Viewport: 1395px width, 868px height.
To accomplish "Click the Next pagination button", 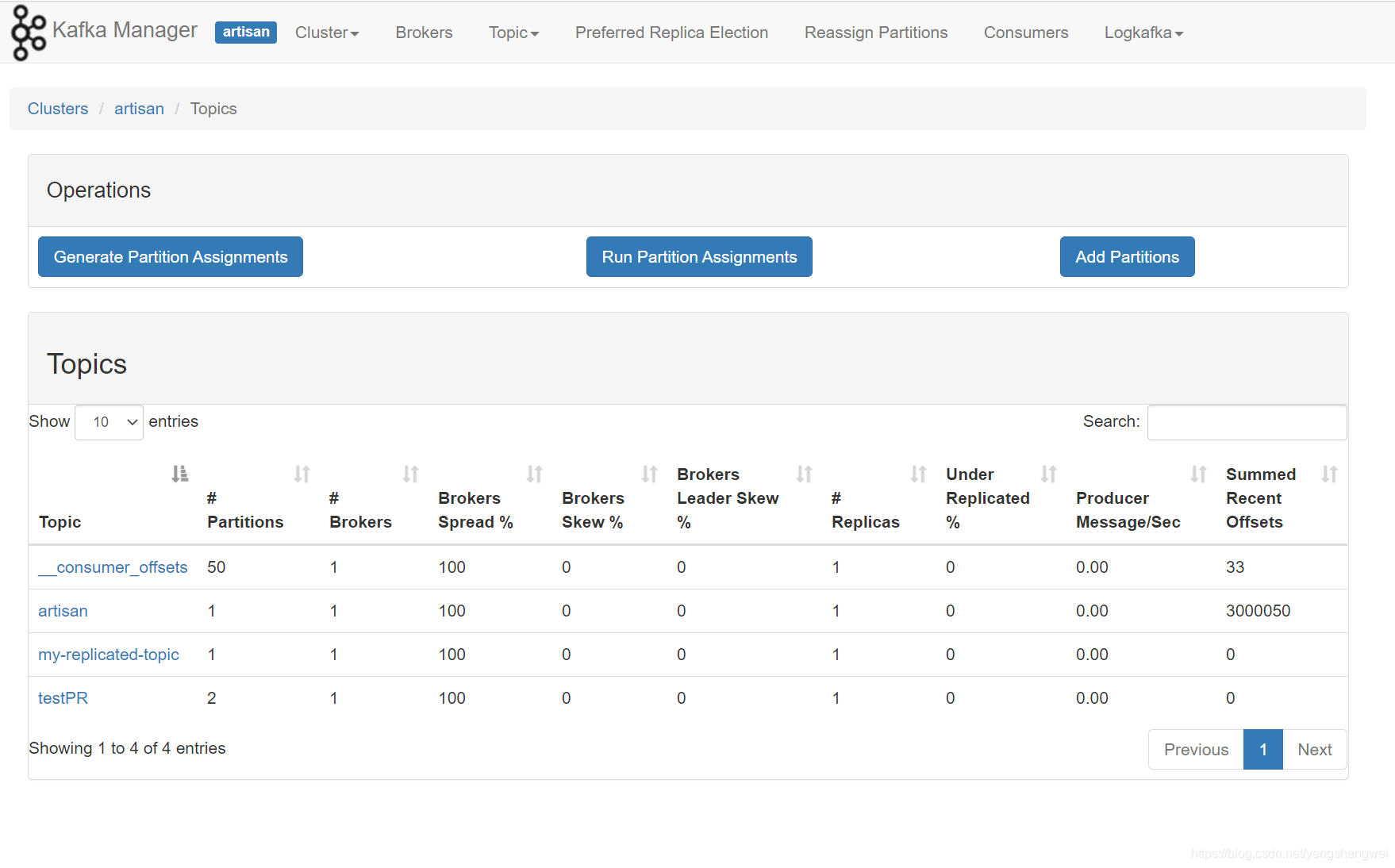I will point(1315,749).
